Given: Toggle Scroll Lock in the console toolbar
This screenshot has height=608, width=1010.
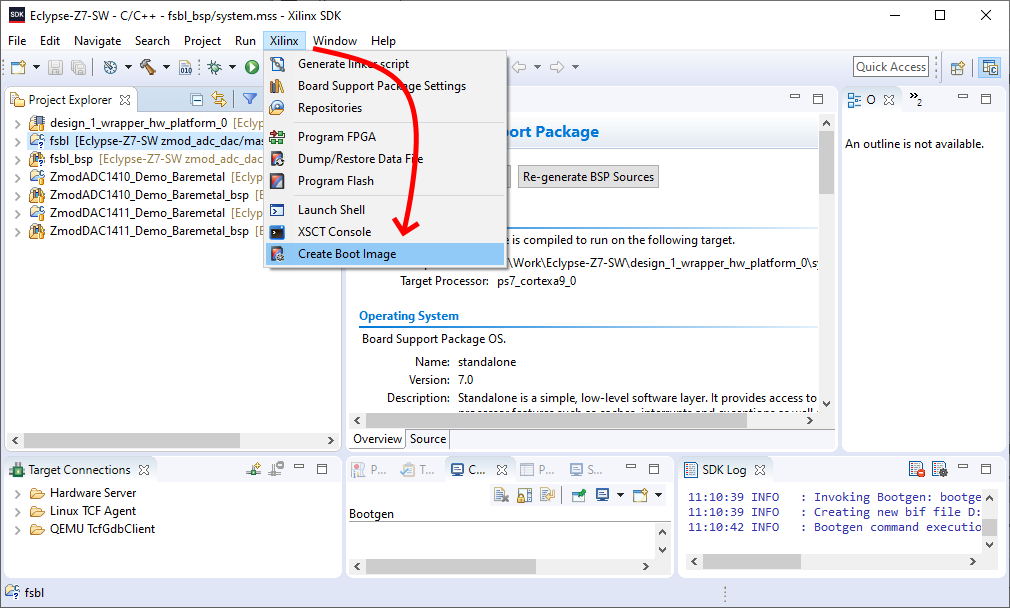Looking at the screenshot, I should click(525, 495).
